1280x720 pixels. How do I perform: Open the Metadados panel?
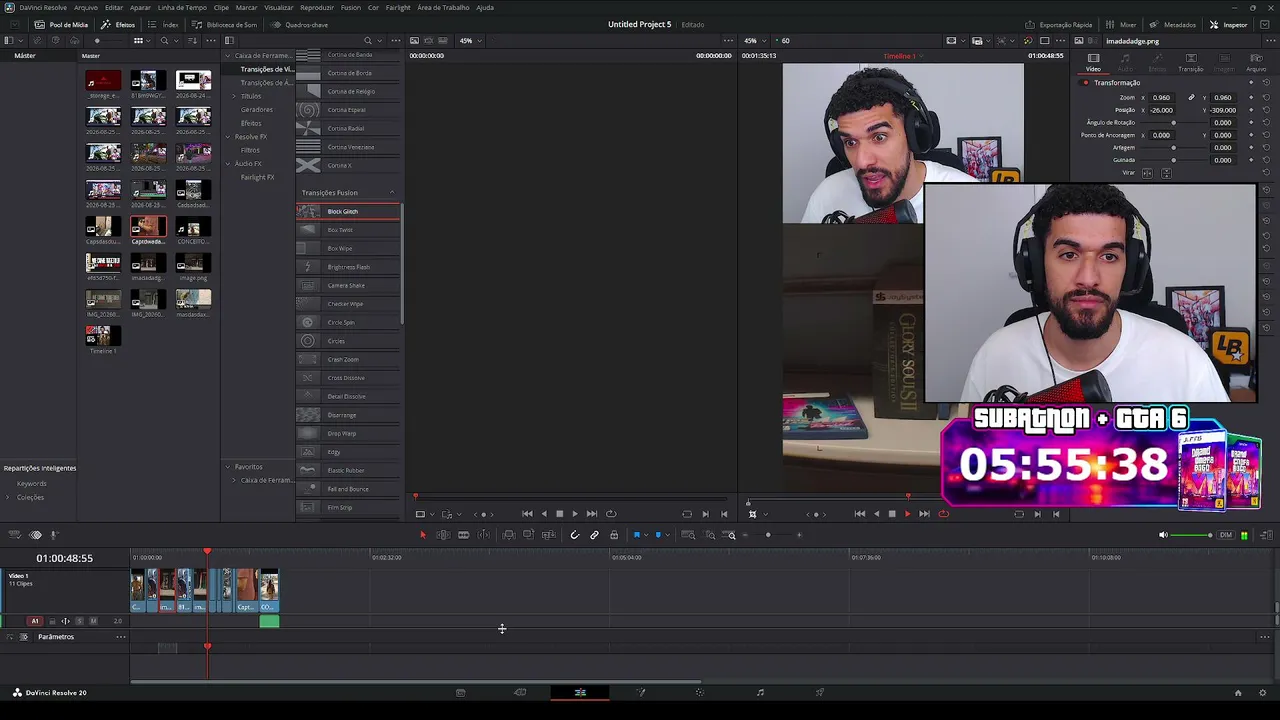point(1173,24)
